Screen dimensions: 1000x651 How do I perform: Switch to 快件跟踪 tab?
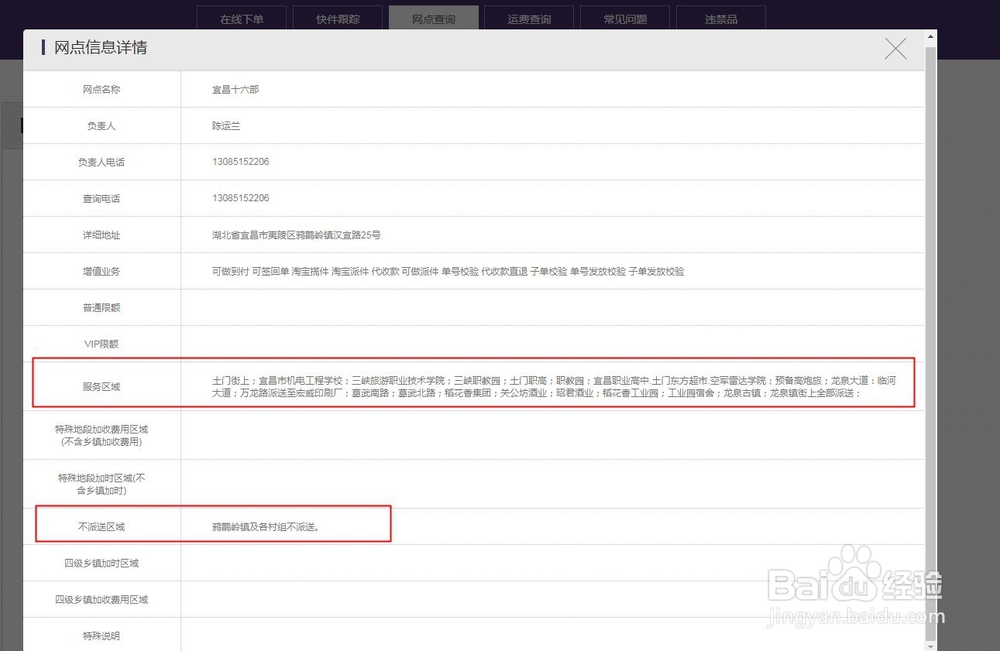[337, 18]
